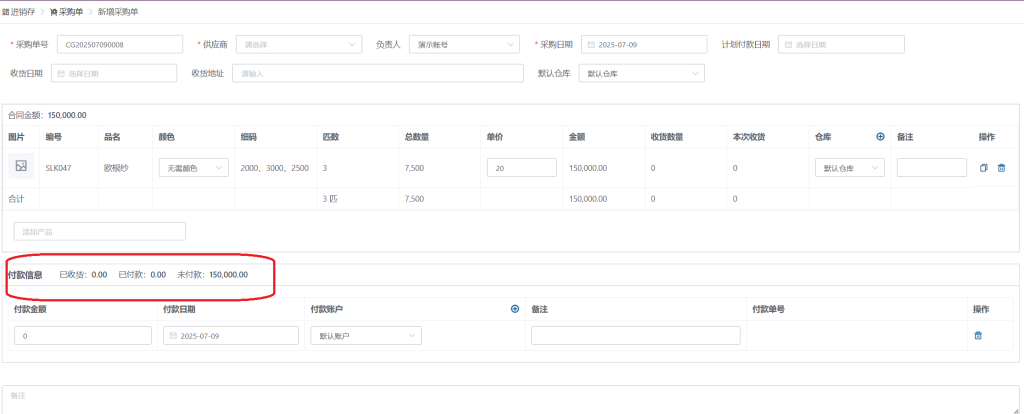Click the SLK047 product image placeholder

point(21,167)
